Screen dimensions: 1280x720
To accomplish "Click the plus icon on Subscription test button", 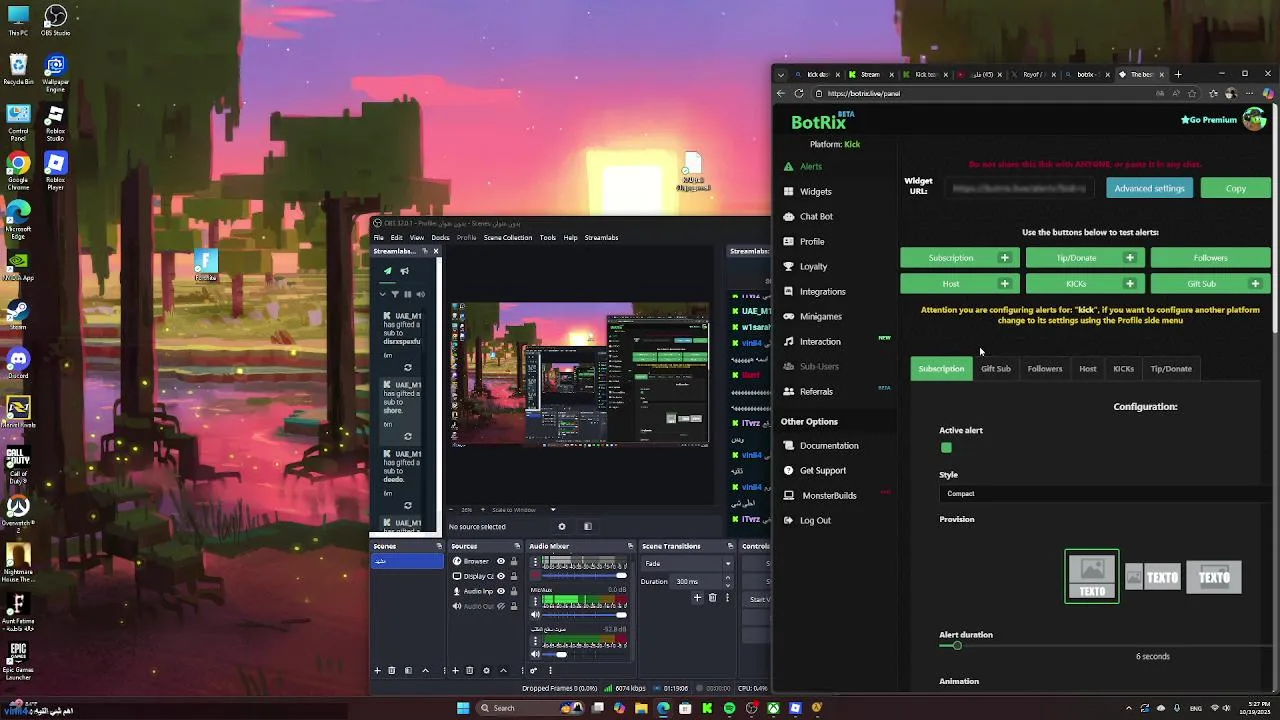I will [x=1004, y=258].
